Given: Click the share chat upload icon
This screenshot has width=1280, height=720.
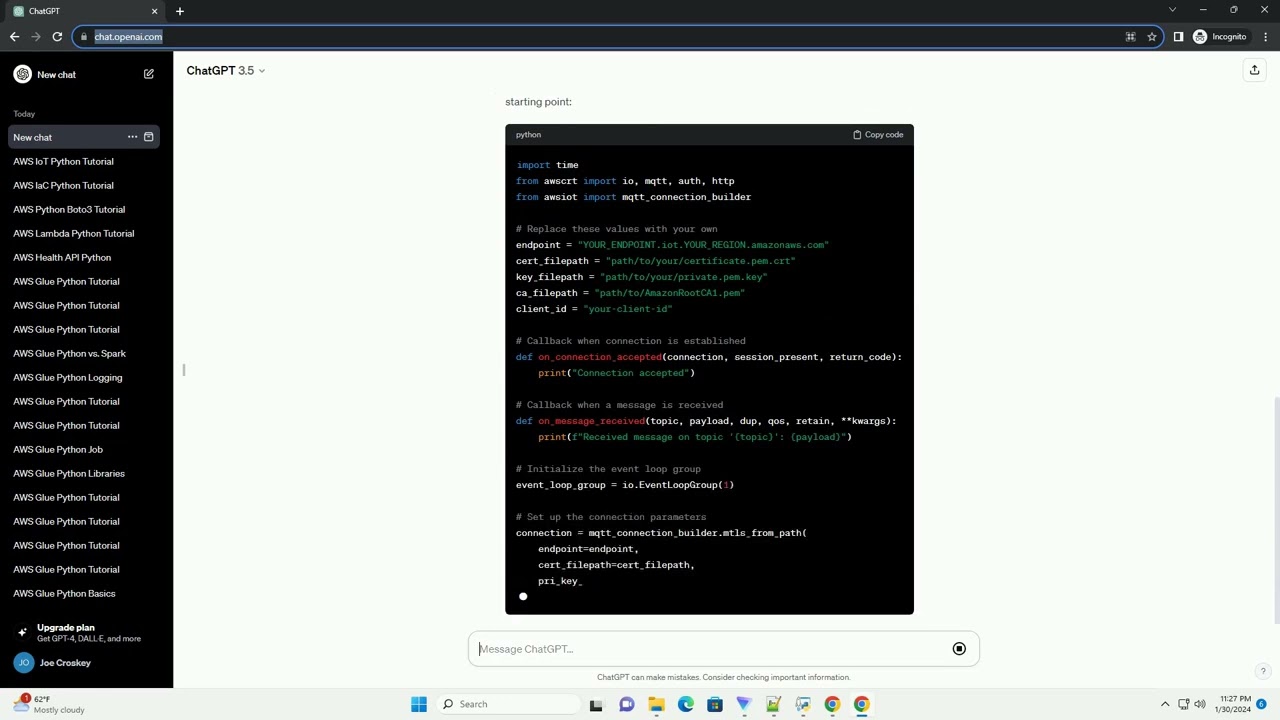Looking at the screenshot, I should 1254,70.
